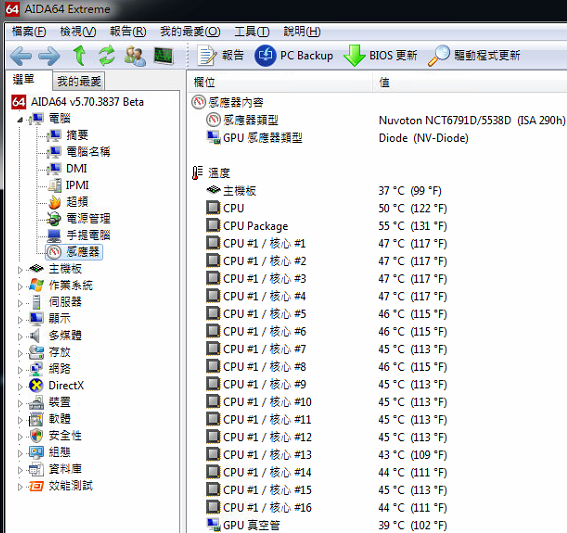Open the 檢視(V) menu
Viewport: 567px width, 533px height.
click(x=78, y=32)
